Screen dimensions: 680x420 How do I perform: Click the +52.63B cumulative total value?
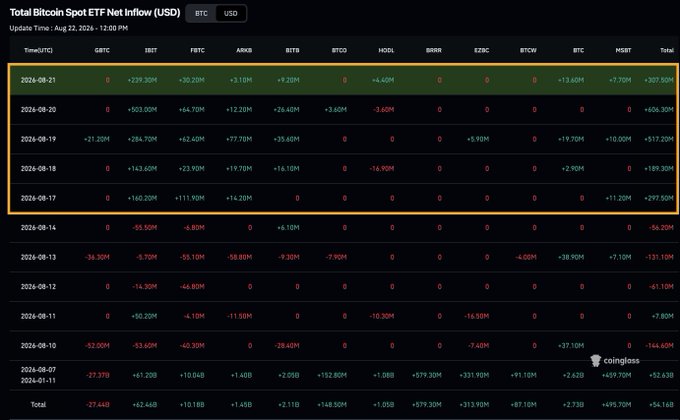click(x=661, y=375)
